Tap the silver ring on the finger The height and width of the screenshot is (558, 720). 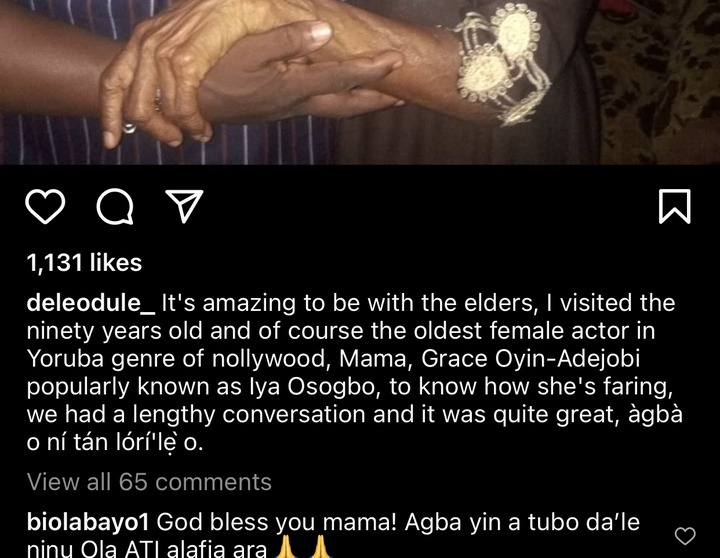[x=129, y=127]
